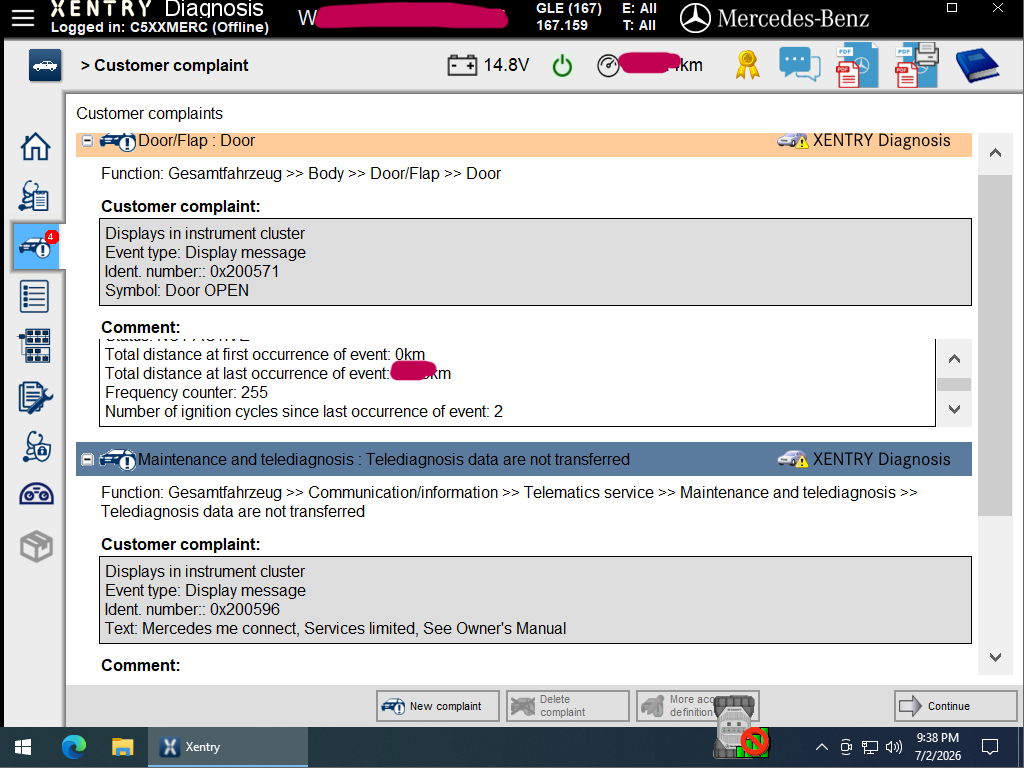Open control units grid sidebar icon

(x=35, y=346)
